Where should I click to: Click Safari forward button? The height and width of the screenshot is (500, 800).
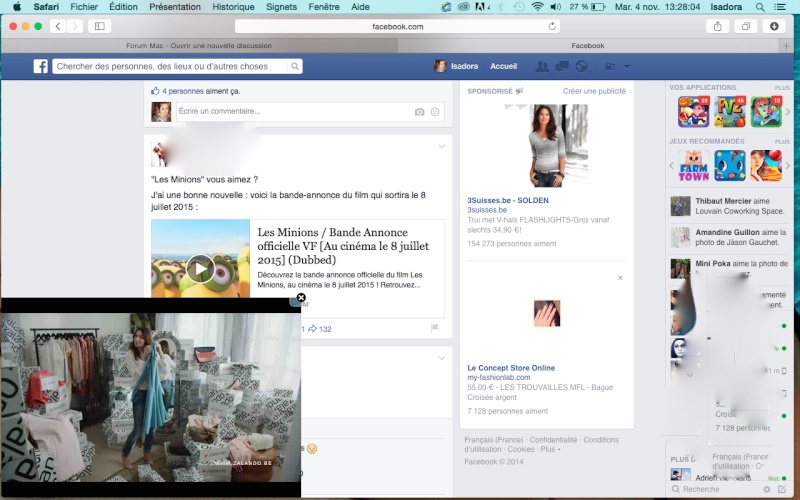(75, 26)
